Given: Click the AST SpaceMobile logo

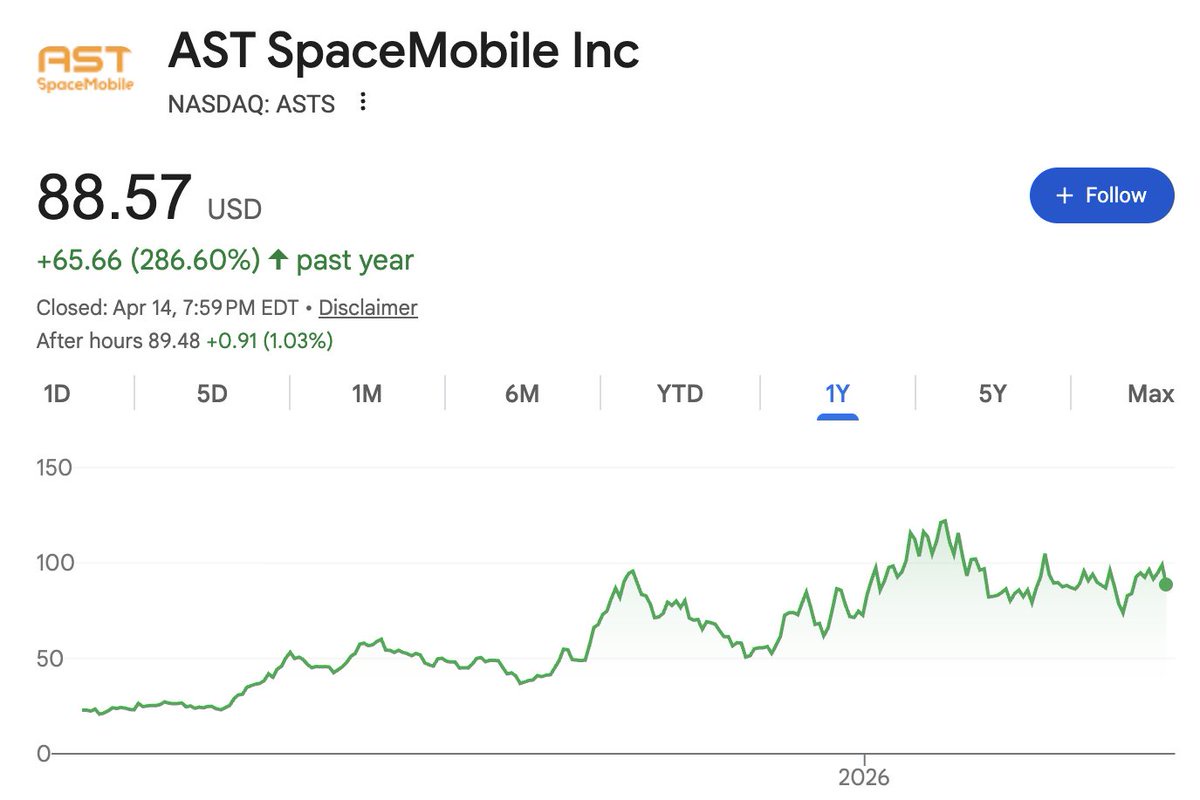Looking at the screenshot, I should pos(85,68).
